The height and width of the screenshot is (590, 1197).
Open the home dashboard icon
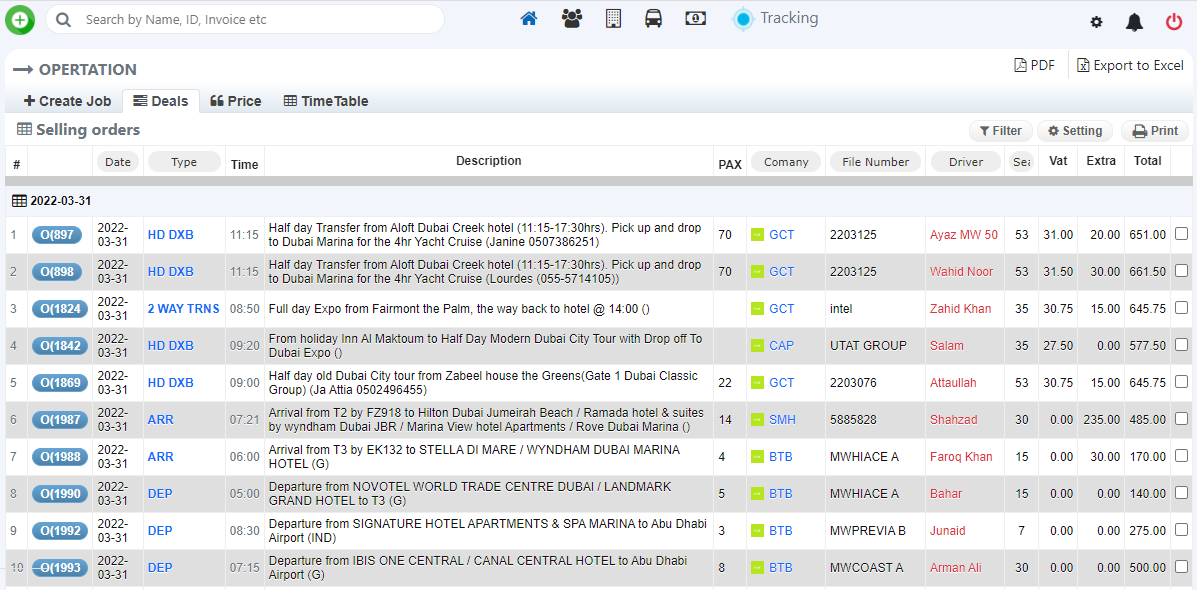529,19
